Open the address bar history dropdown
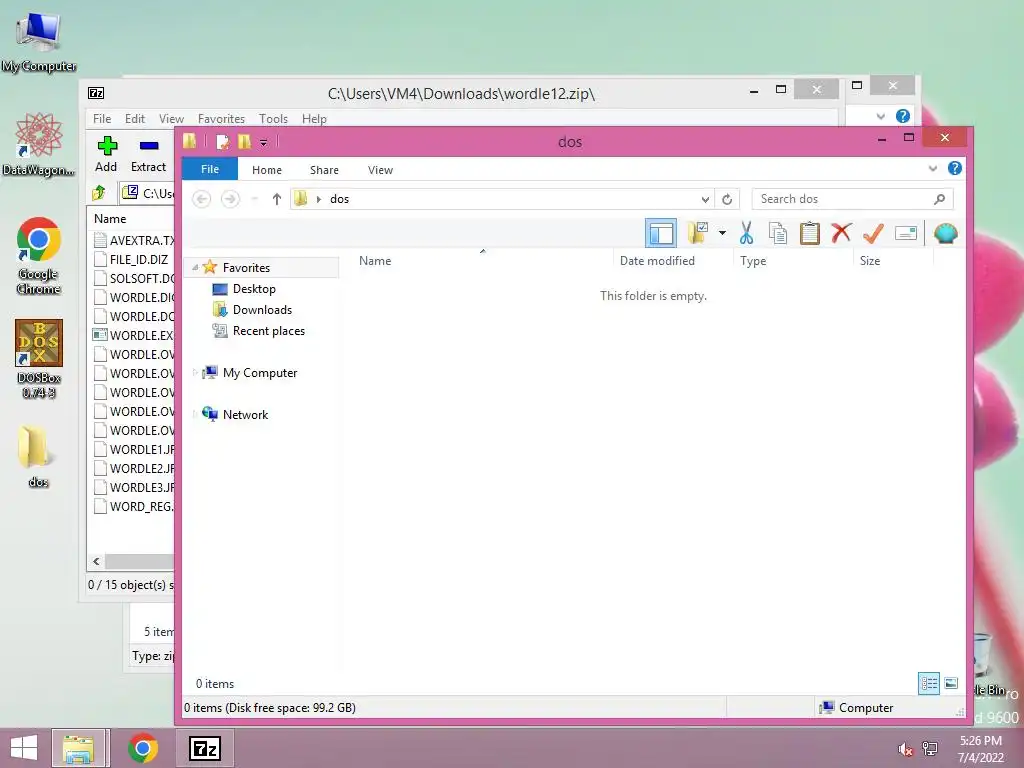Screen dimensions: 1024x768 [705, 199]
